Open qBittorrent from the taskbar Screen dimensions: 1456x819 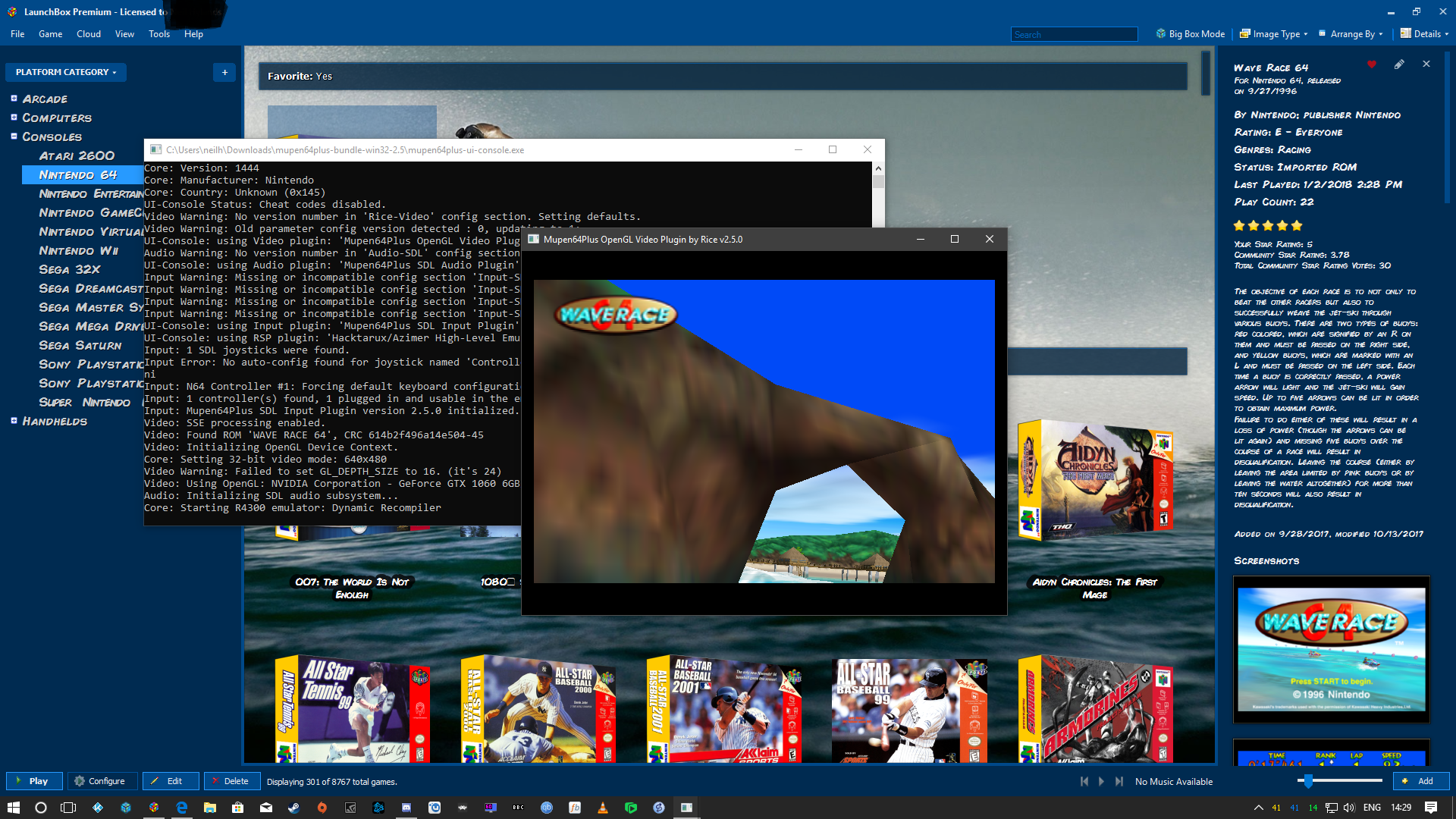pyautogui.click(x=547, y=808)
